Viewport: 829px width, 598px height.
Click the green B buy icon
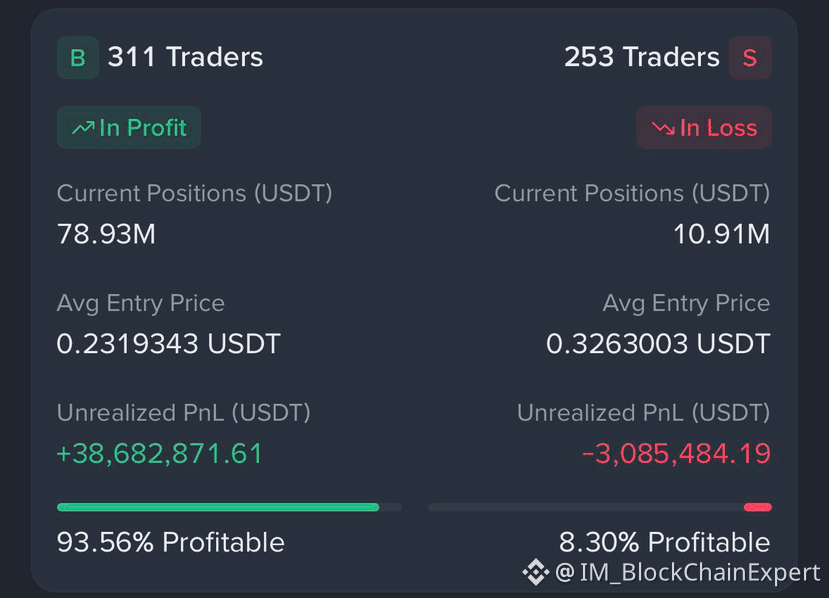point(78,58)
